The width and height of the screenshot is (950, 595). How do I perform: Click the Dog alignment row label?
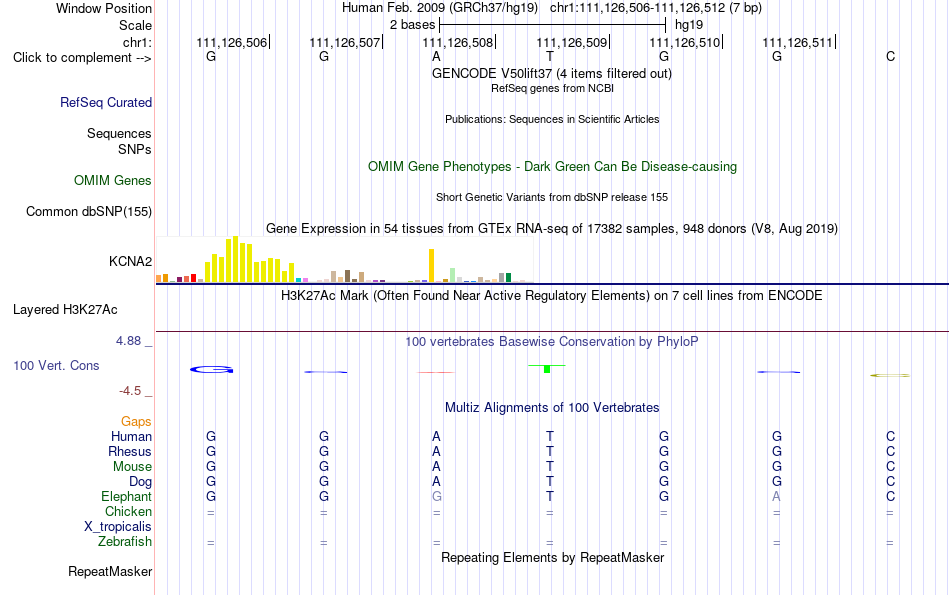(x=141, y=482)
